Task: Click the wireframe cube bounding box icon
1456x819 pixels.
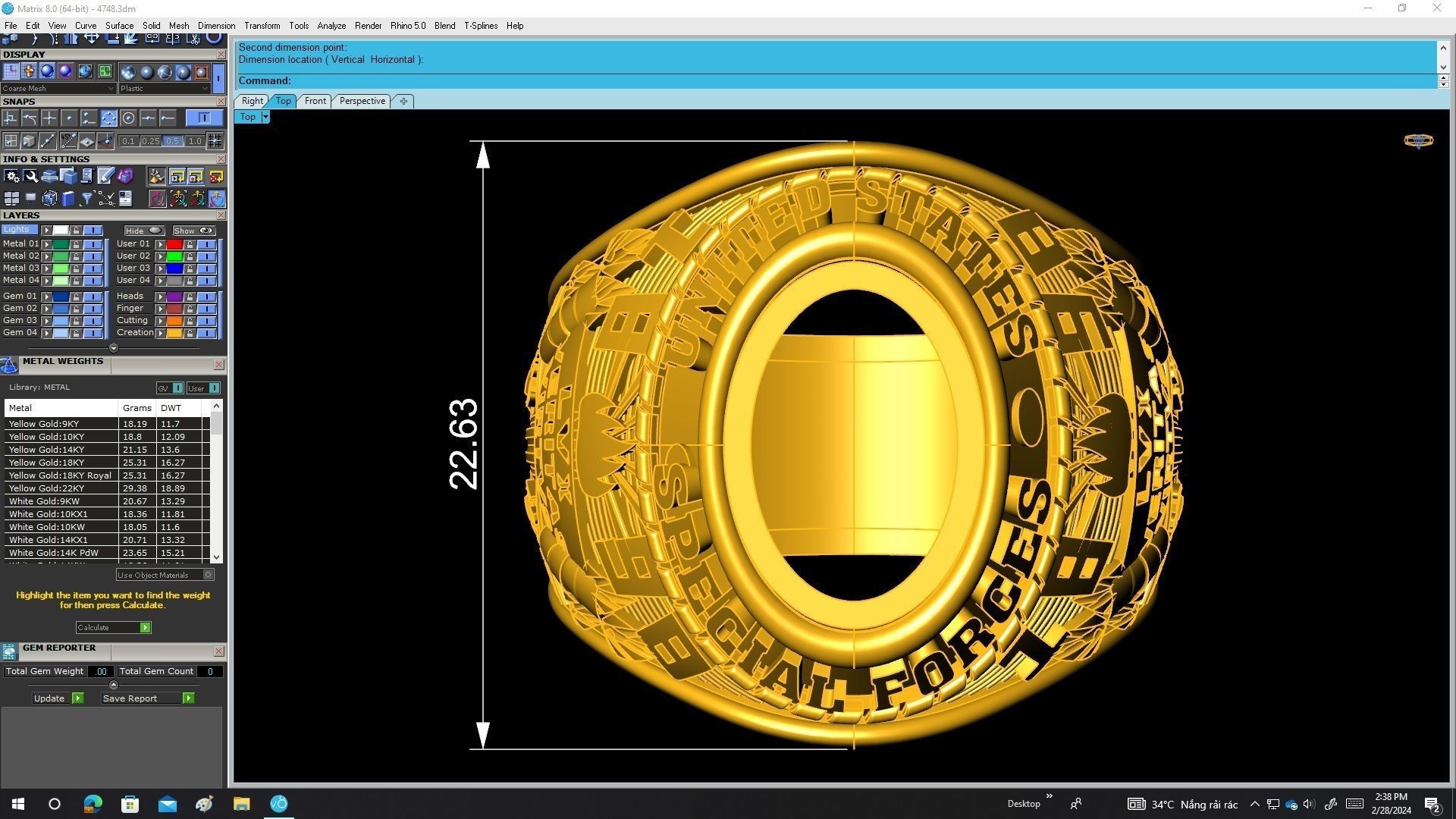Action: click(49, 199)
